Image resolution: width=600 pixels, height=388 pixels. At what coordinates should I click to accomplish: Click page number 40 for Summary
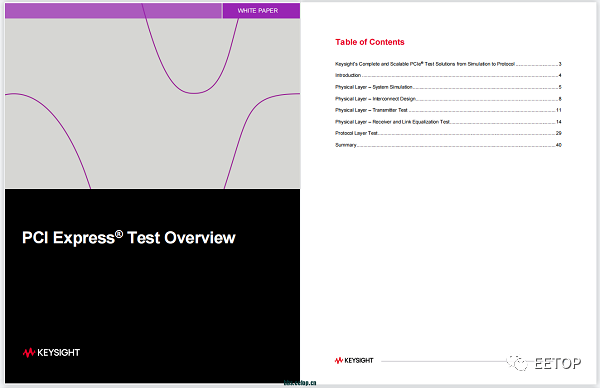click(559, 145)
